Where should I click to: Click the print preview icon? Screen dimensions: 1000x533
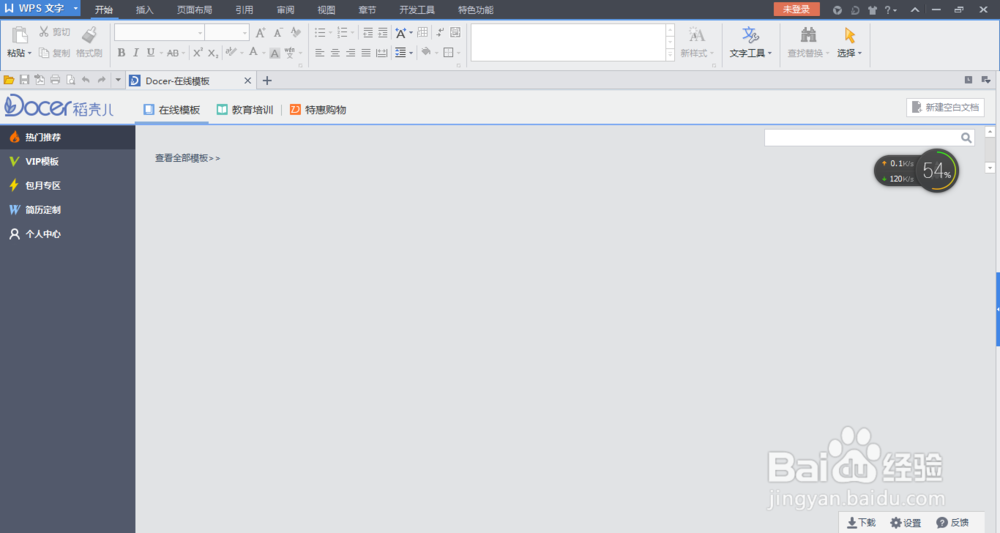70,80
